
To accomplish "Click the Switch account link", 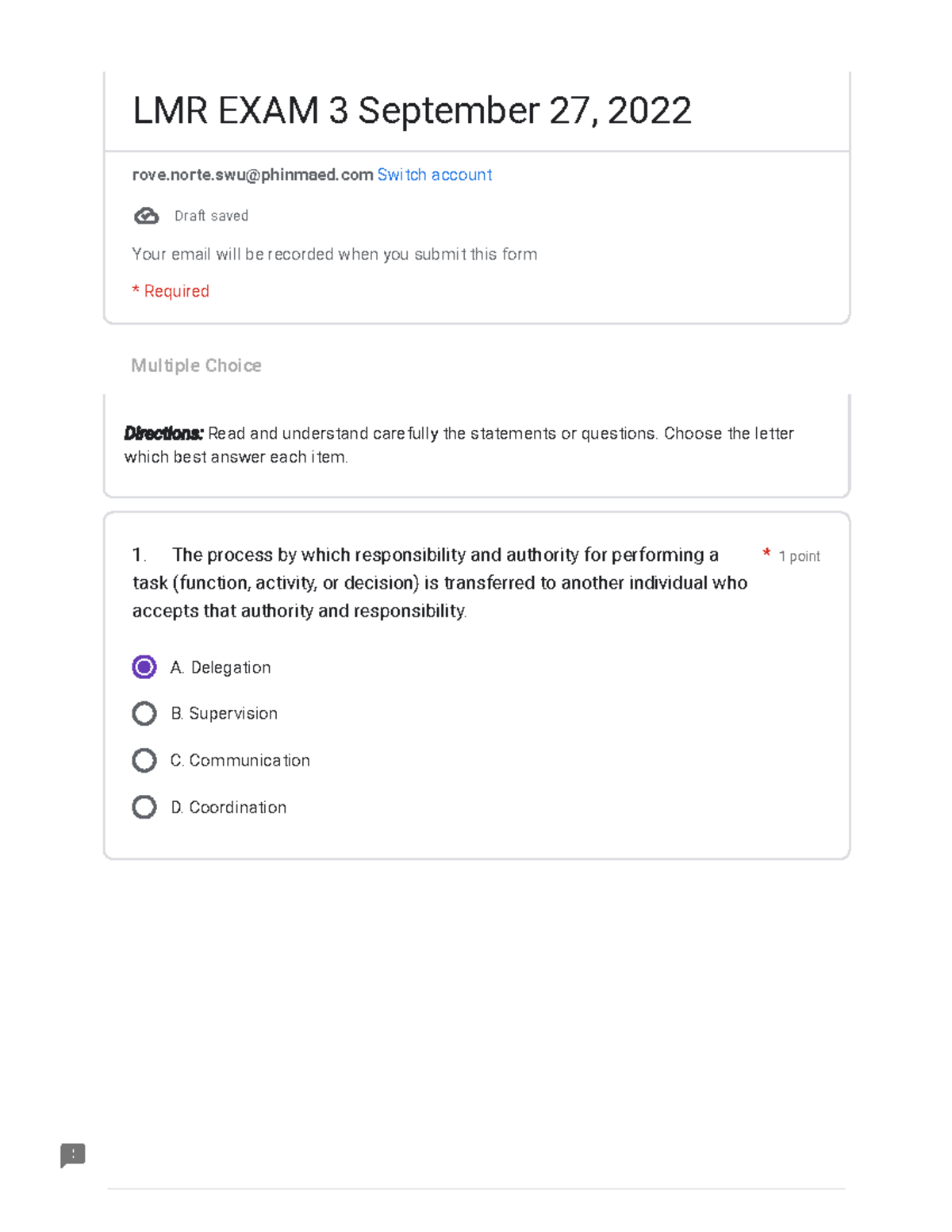I will [434, 175].
